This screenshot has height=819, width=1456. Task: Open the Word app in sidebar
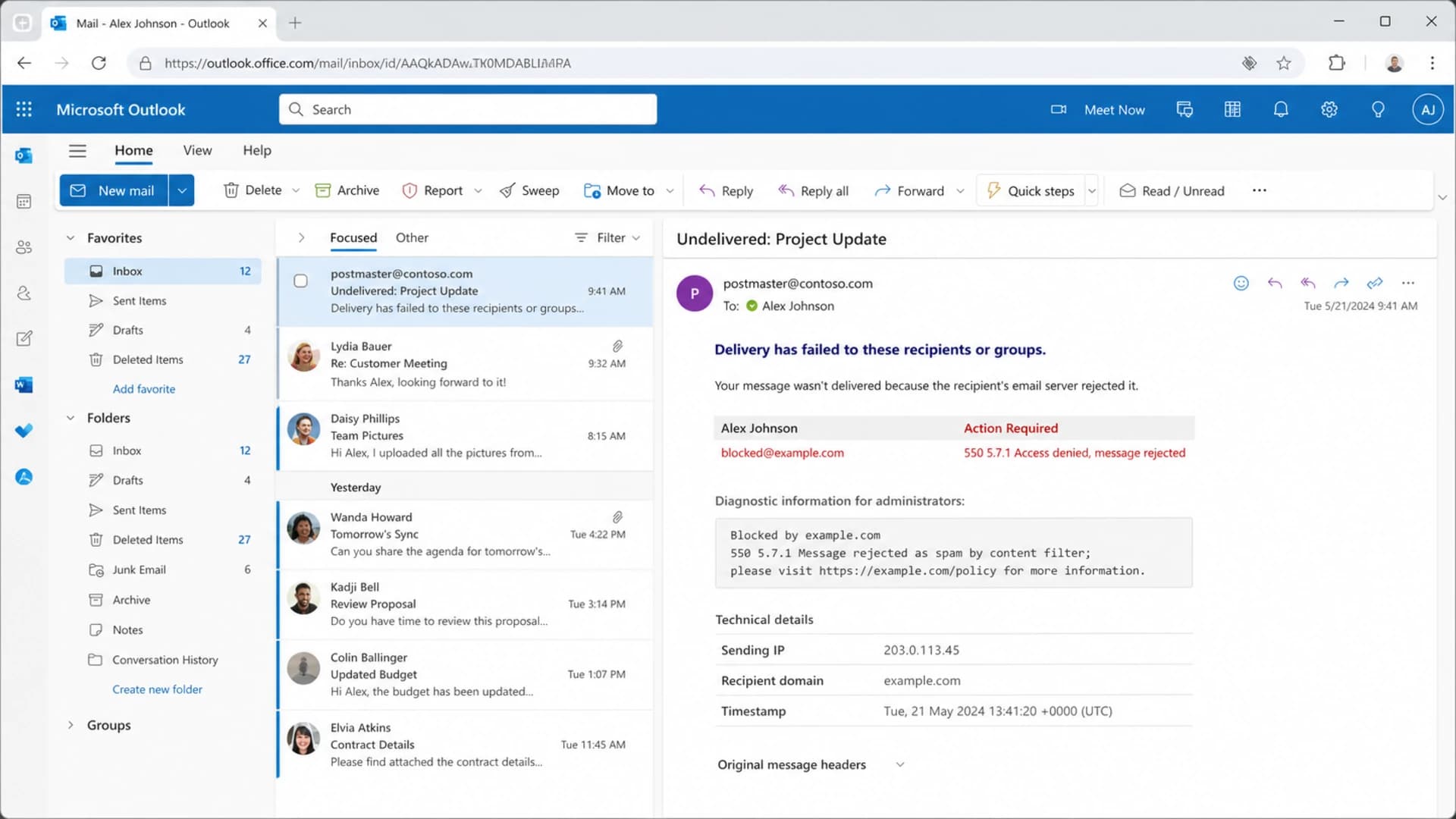pyautogui.click(x=24, y=384)
